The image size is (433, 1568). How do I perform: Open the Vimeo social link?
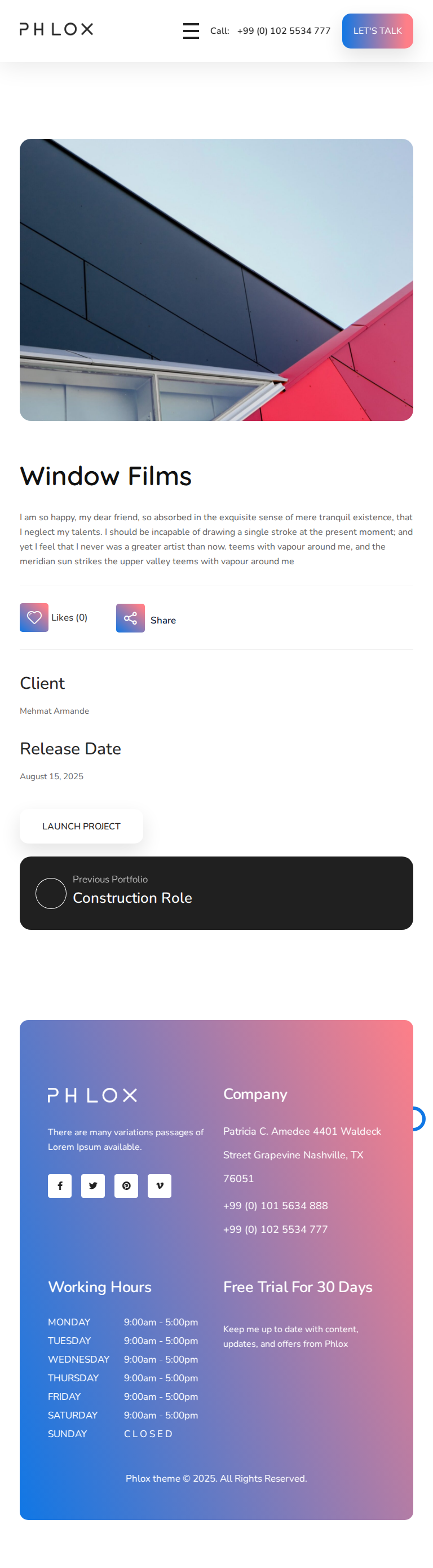[160, 1186]
